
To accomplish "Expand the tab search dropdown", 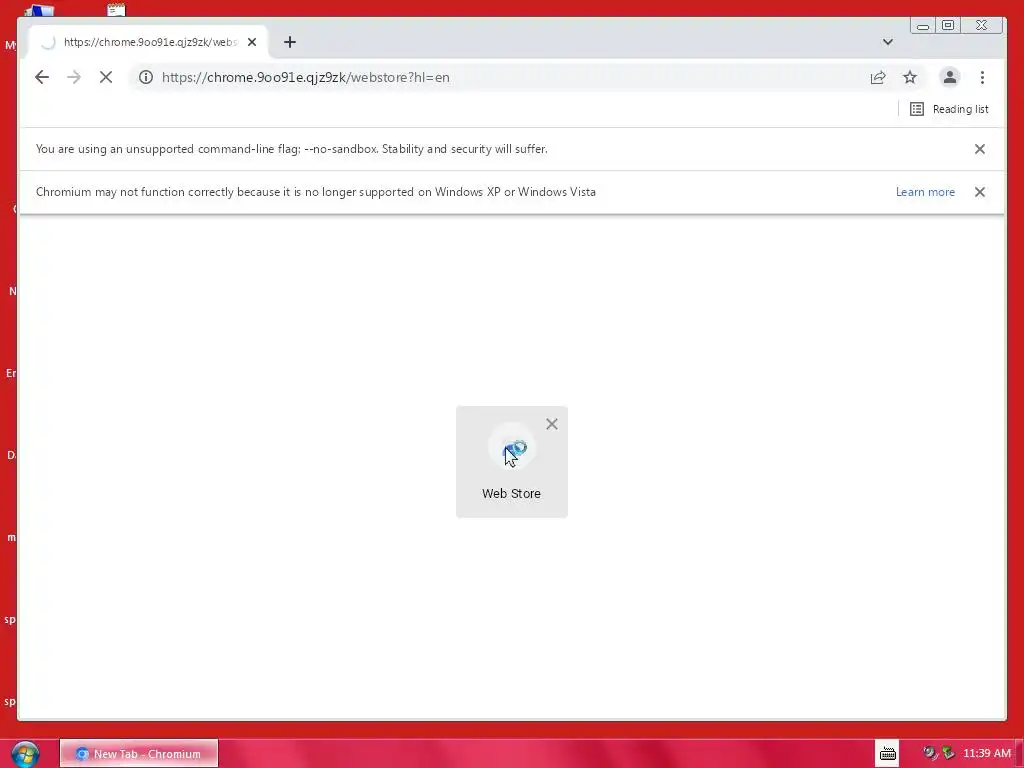I will [888, 42].
